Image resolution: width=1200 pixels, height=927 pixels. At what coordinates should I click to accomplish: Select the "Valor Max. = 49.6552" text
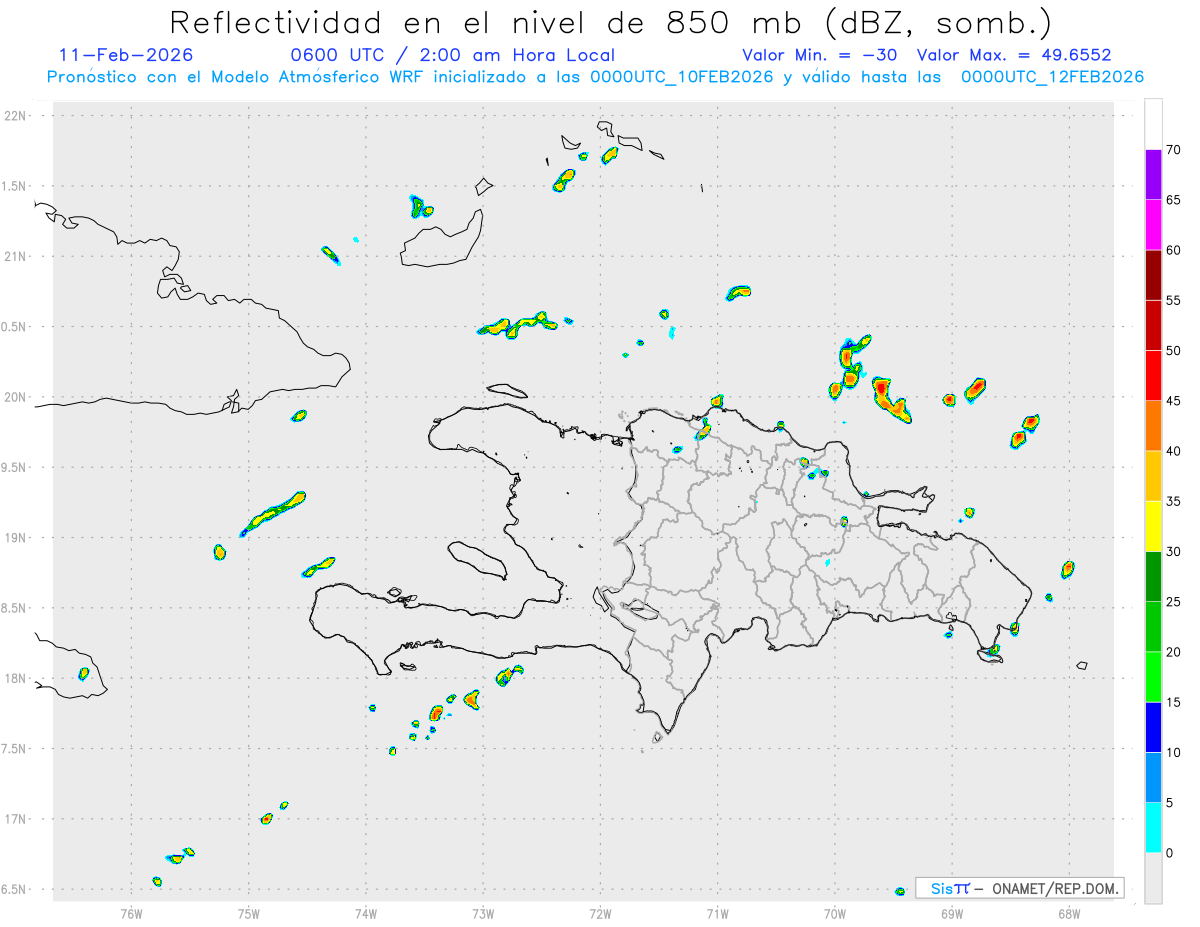[1014, 55]
